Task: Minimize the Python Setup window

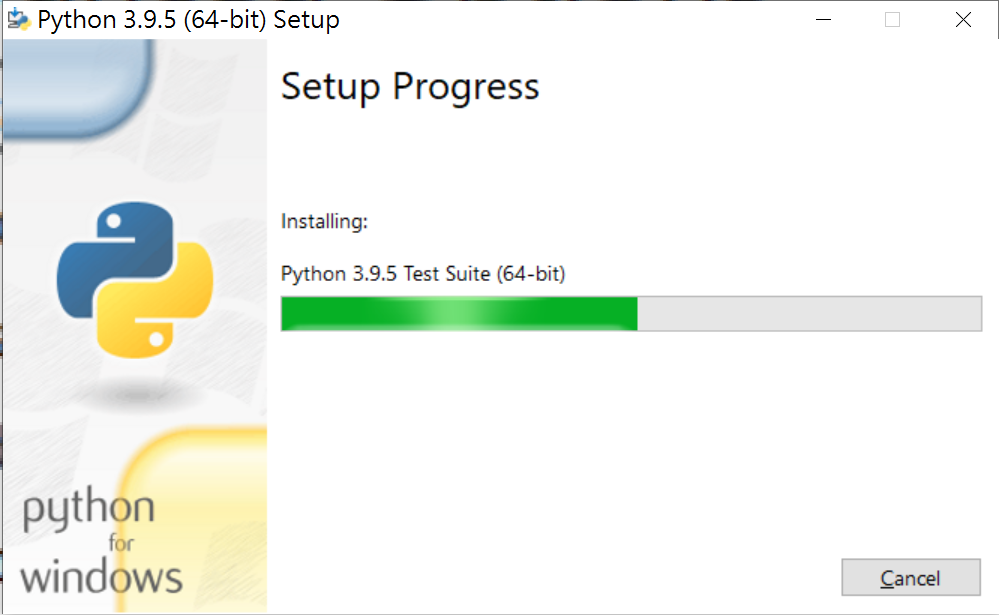Action: coord(823,20)
